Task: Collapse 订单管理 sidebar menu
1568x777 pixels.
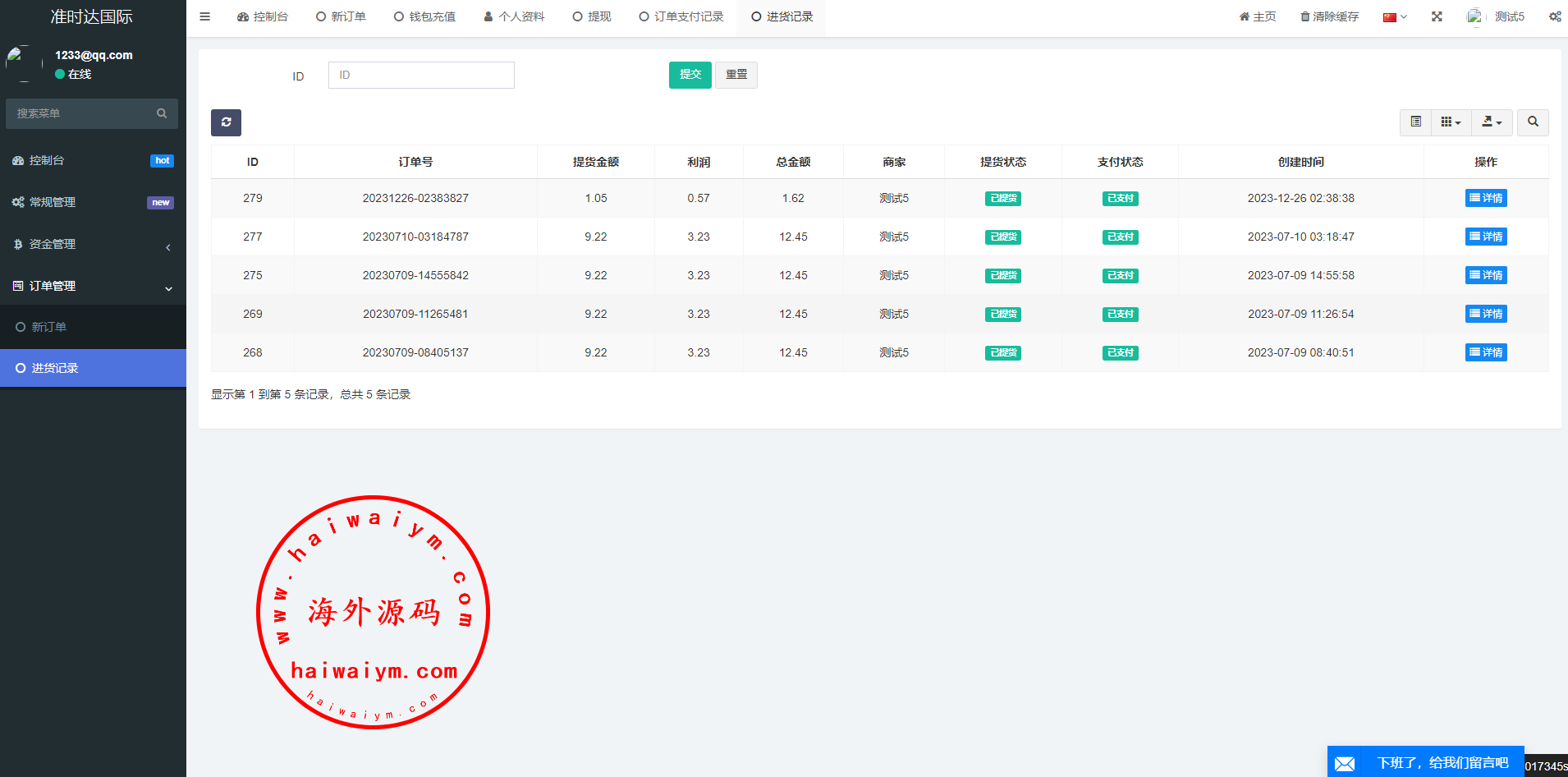Action: tap(93, 286)
